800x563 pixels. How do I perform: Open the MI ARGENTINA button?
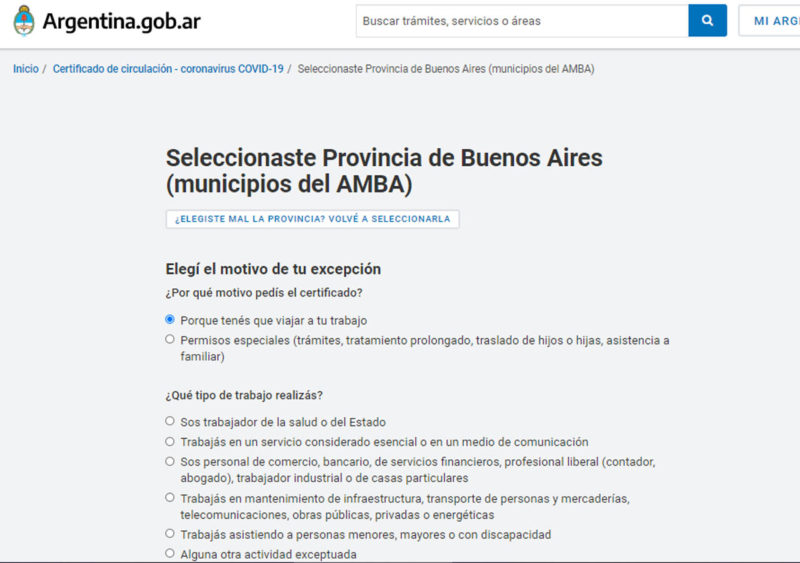[770, 21]
